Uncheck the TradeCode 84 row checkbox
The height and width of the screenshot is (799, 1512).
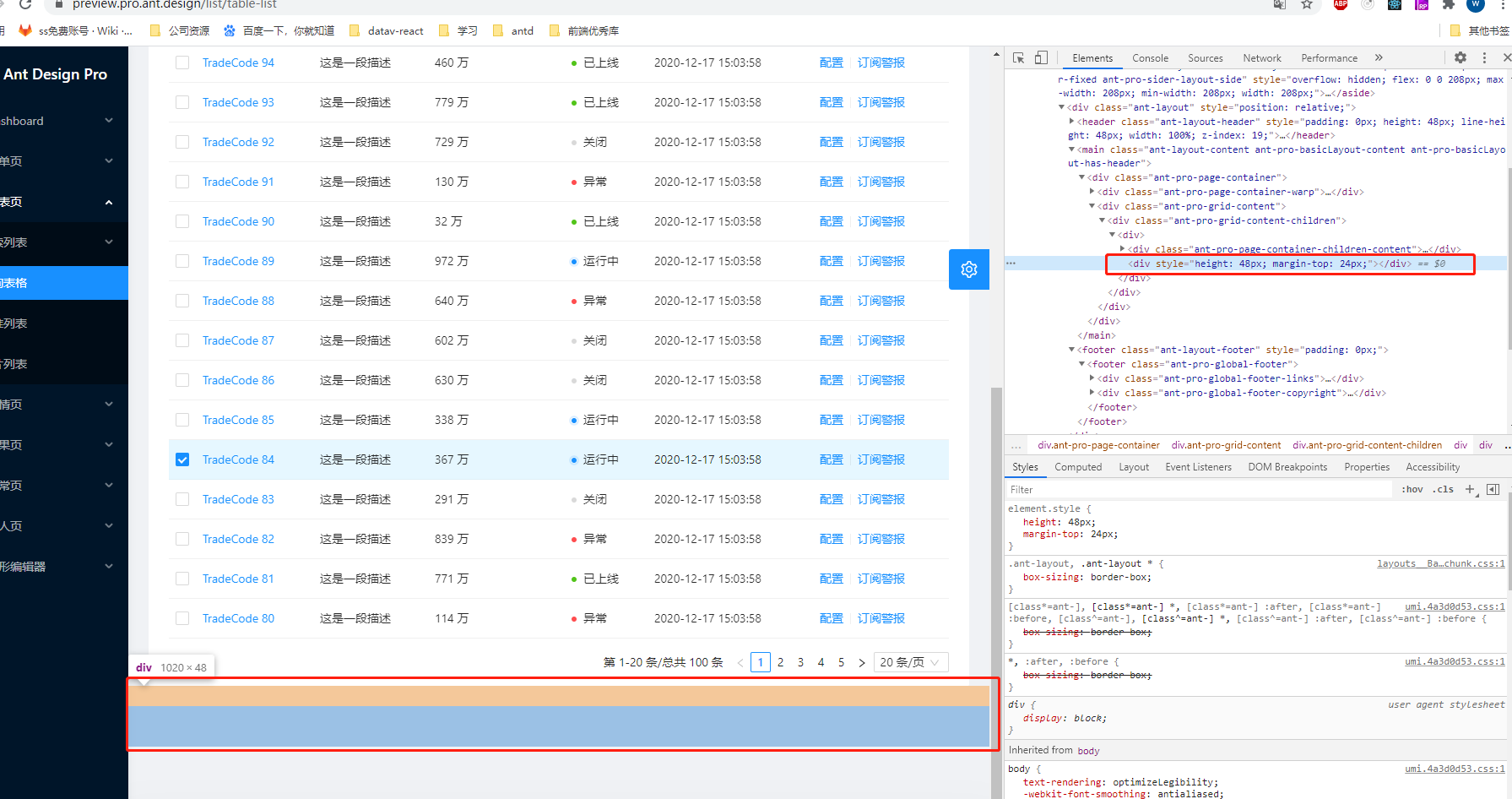point(182,459)
